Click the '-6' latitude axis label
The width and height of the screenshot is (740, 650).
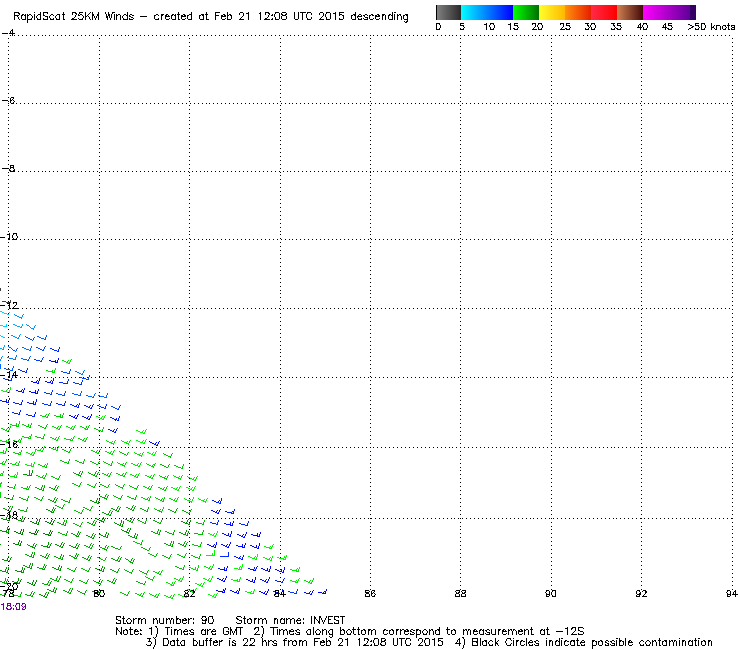[8, 101]
